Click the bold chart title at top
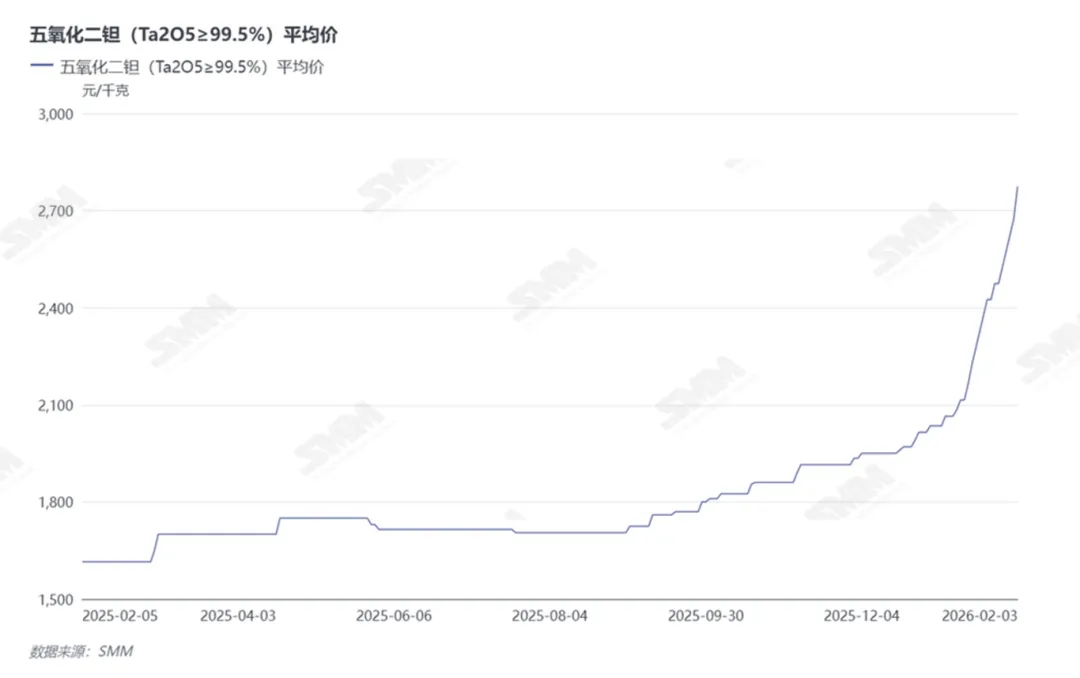 [184, 36]
